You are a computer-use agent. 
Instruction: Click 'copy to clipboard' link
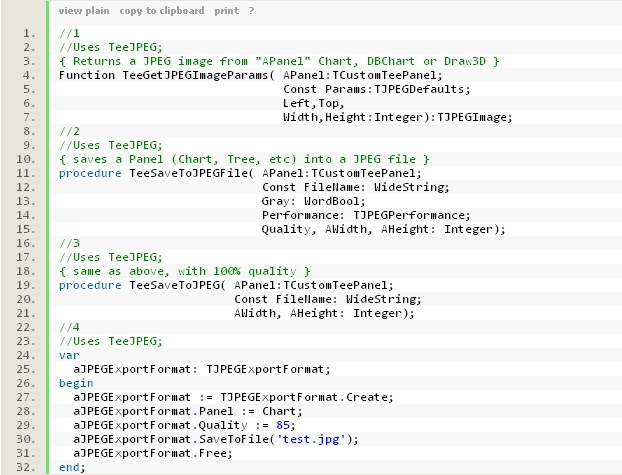click(x=161, y=10)
